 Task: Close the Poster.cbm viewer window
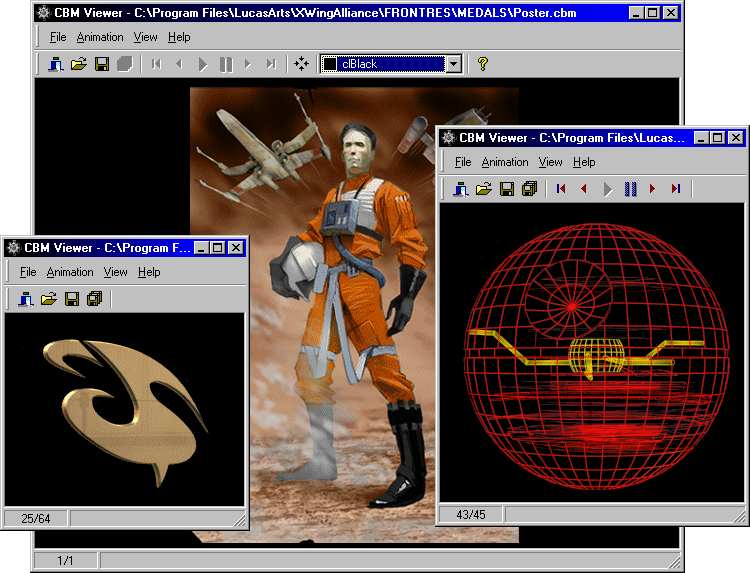tap(671, 13)
